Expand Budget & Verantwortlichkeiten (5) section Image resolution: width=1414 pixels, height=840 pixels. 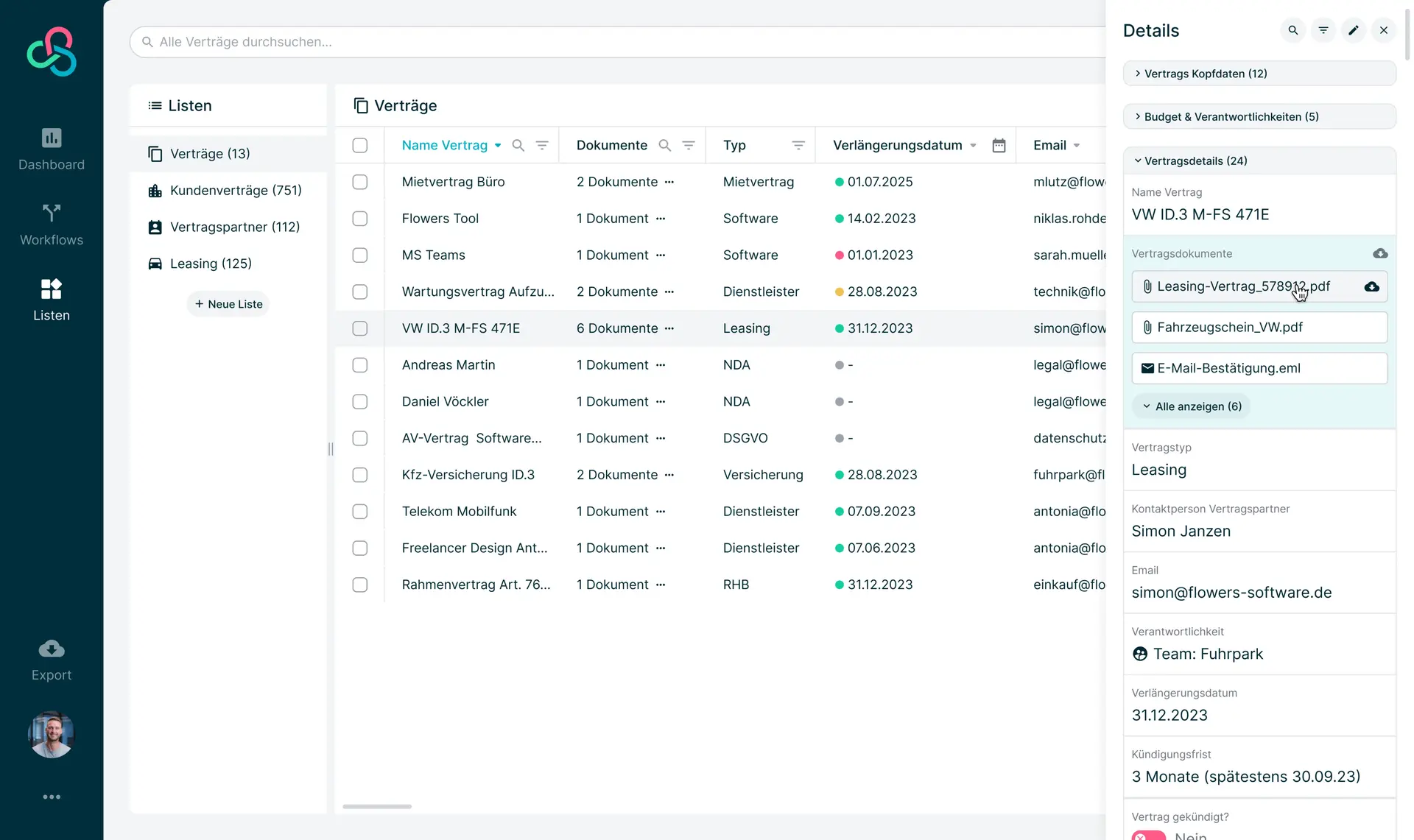[1259, 116]
